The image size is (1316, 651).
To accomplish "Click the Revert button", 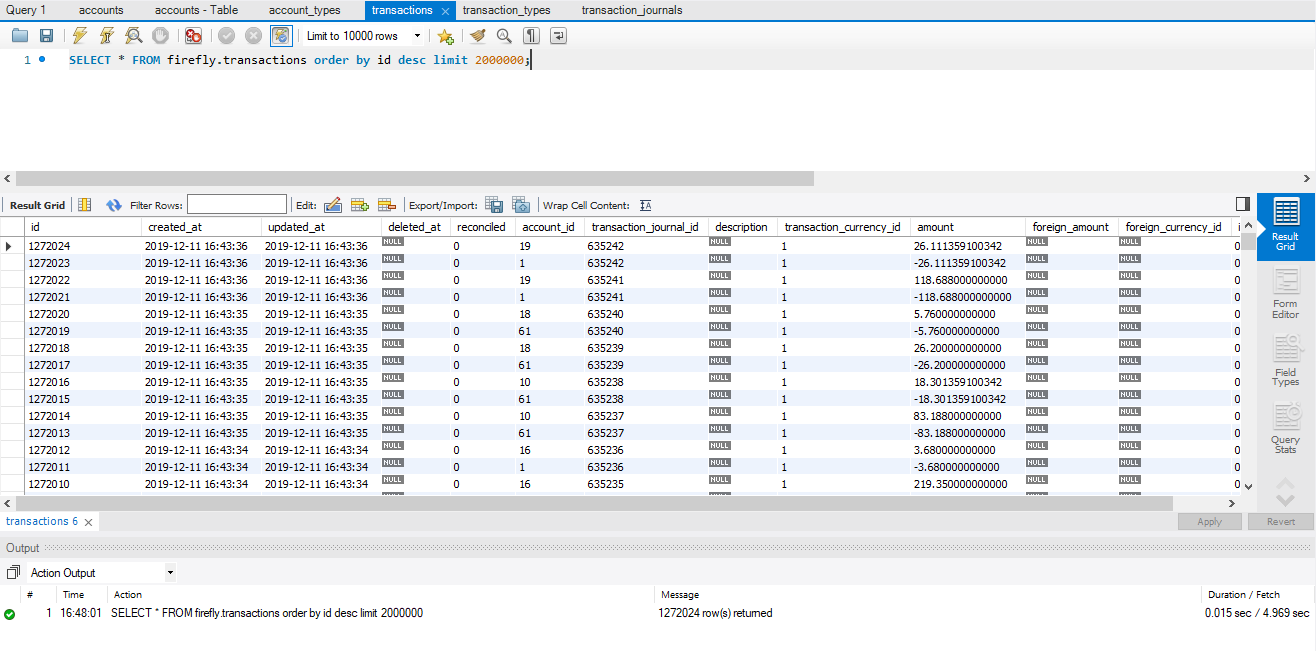I will (1281, 521).
